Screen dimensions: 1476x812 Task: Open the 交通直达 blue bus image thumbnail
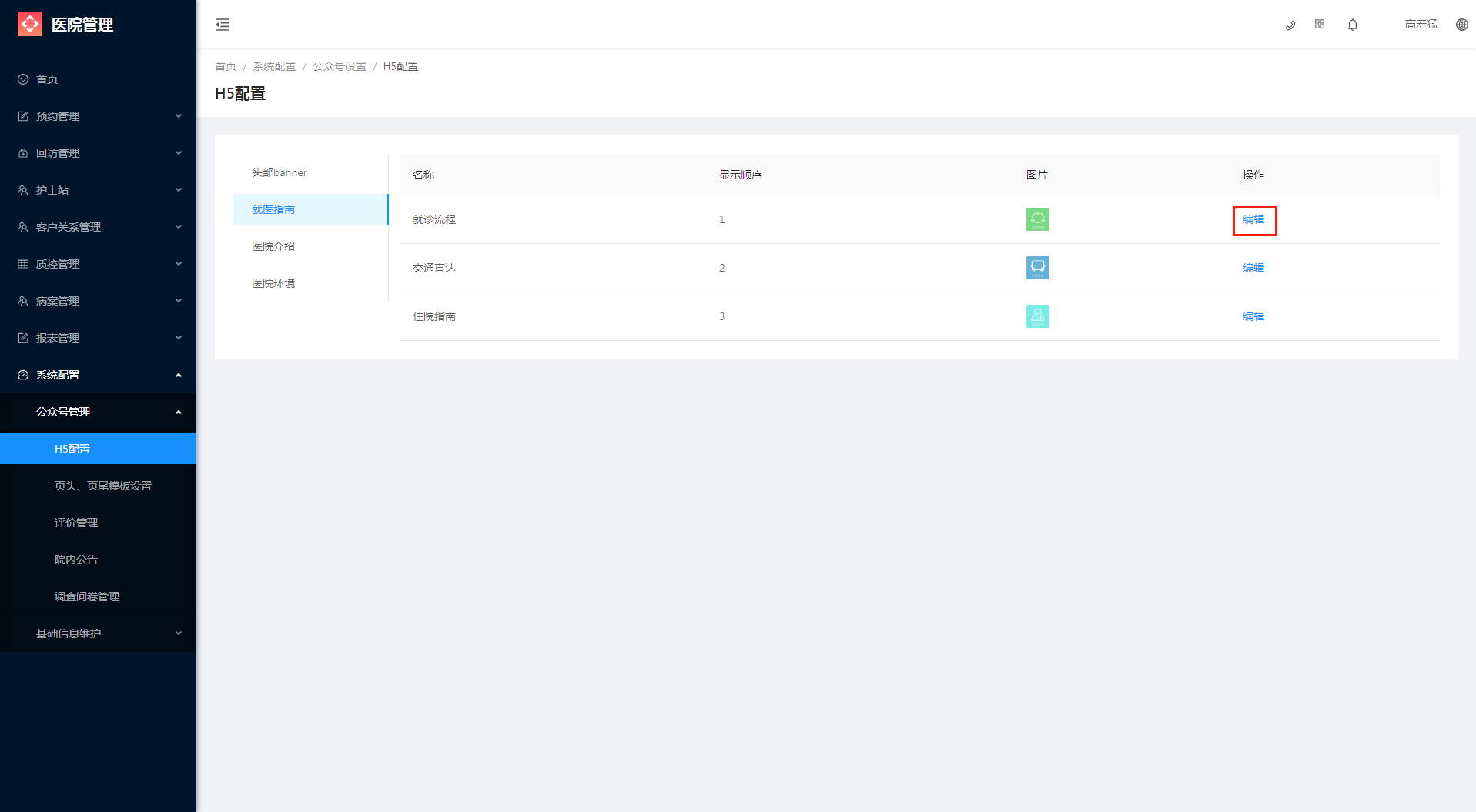tap(1037, 268)
